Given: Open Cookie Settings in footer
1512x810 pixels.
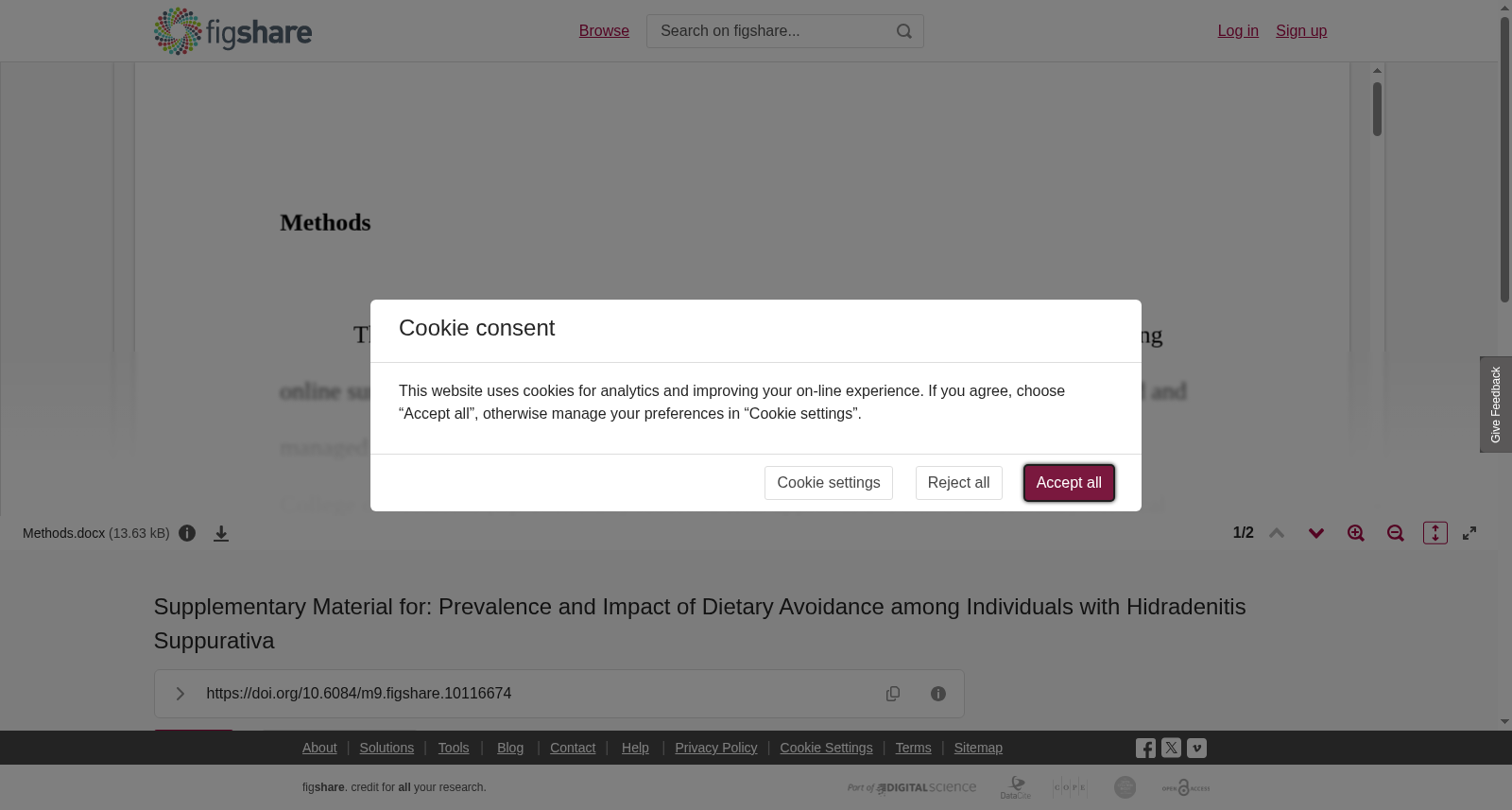Looking at the screenshot, I should 826,748.
